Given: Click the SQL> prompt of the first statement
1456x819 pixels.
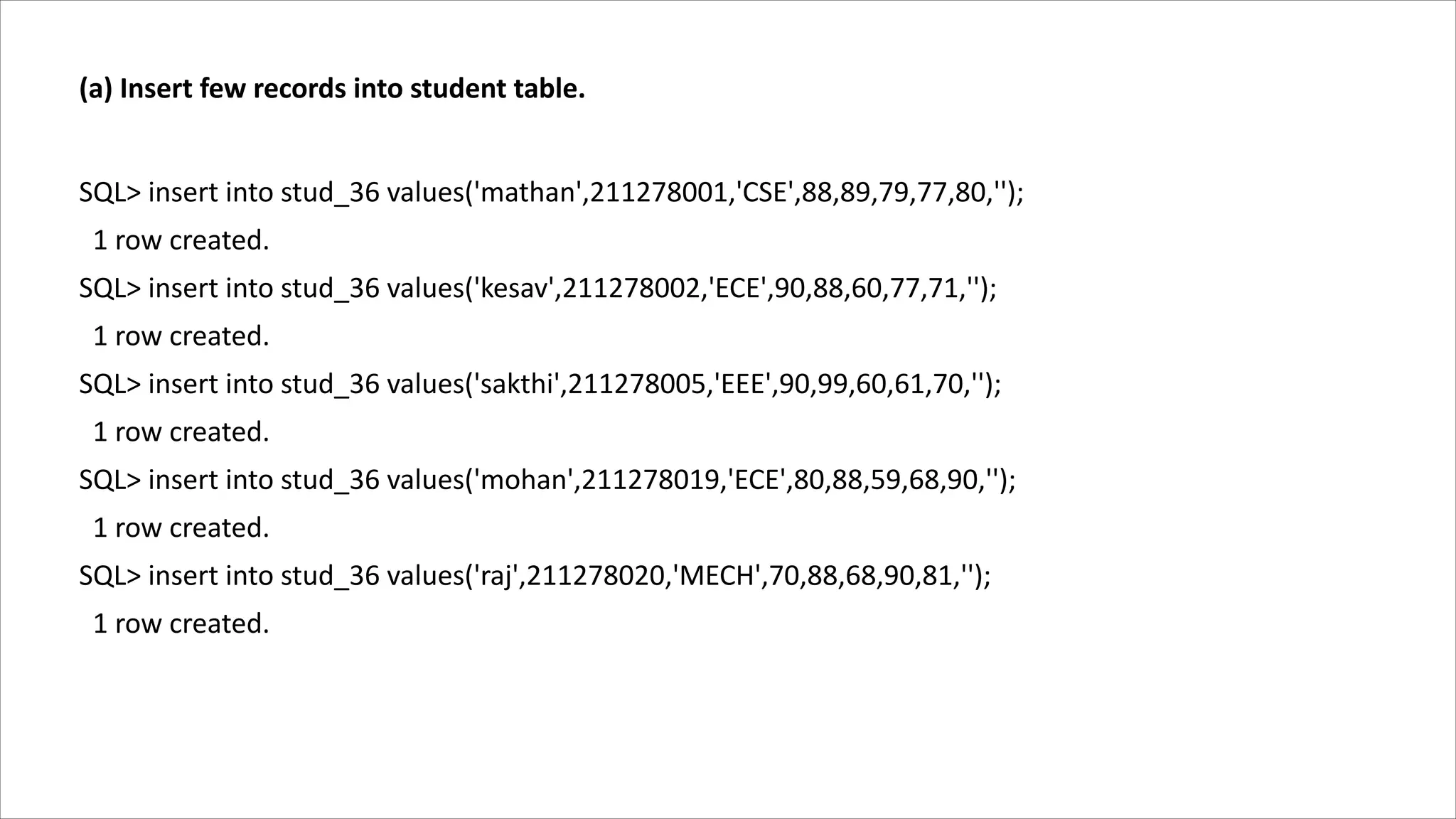Looking at the screenshot, I should point(110,193).
